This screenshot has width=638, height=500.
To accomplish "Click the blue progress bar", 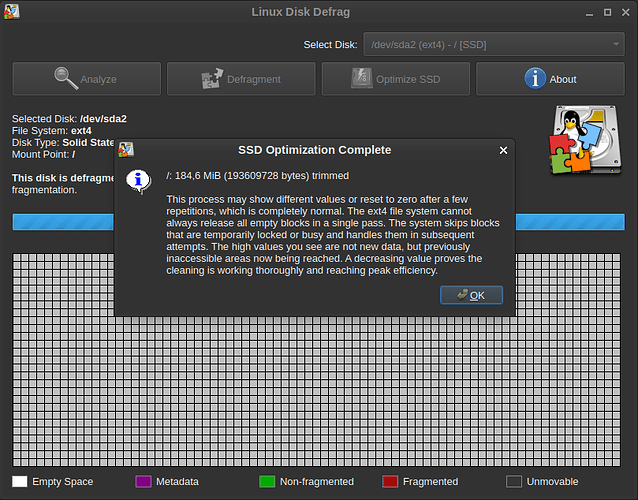I will tap(60, 222).
